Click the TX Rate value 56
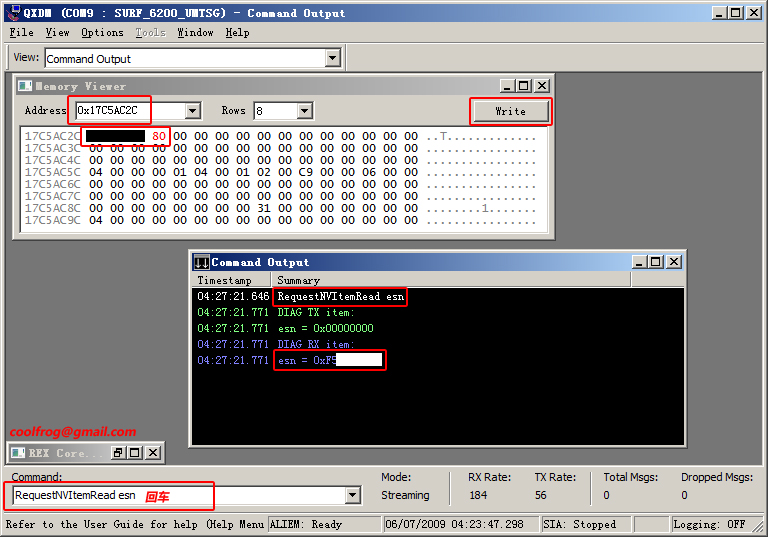The height and width of the screenshot is (537, 768). pos(541,495)
